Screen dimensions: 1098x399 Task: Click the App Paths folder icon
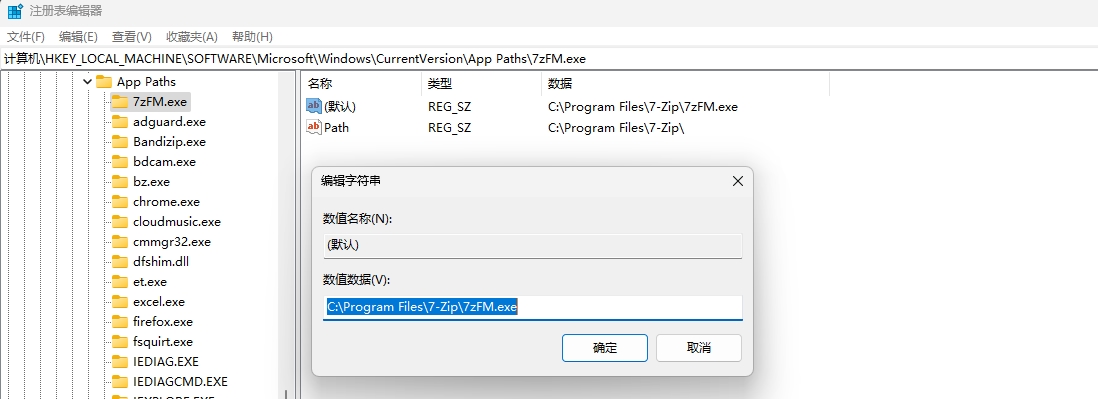click(104, 81)
